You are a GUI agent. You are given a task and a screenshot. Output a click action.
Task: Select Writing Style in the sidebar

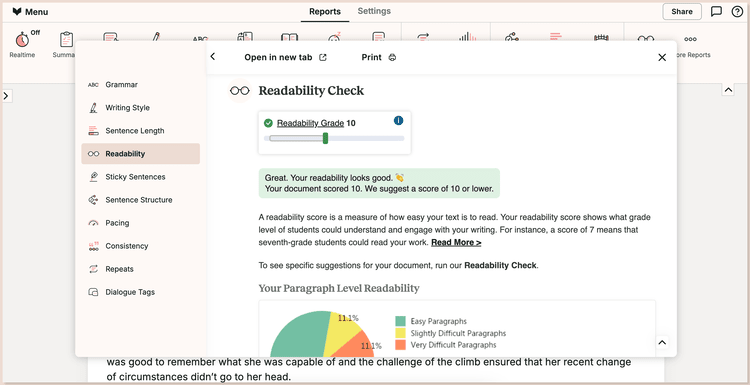coord(141,108)
